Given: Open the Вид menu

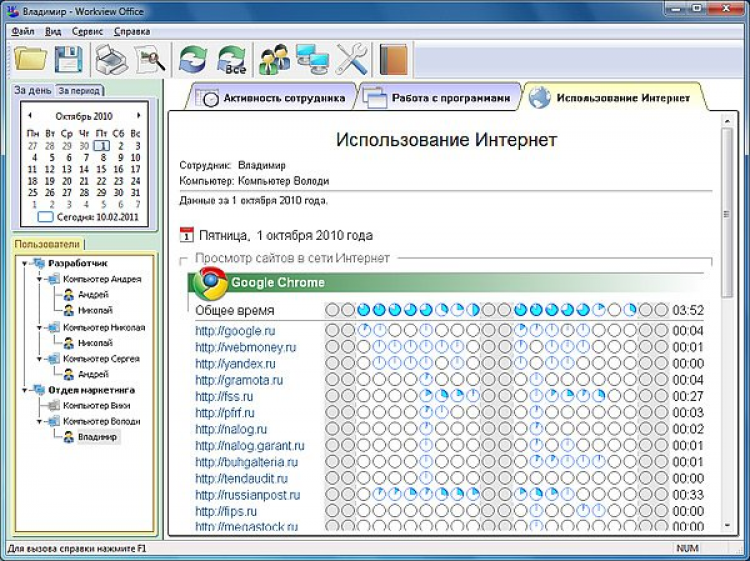Looking at the screenshot, I should tap(53, 32).
